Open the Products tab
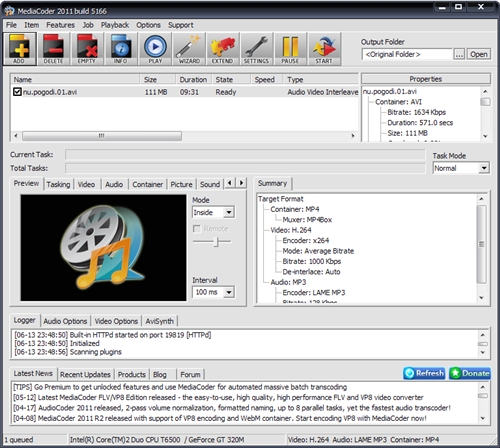 132,374
